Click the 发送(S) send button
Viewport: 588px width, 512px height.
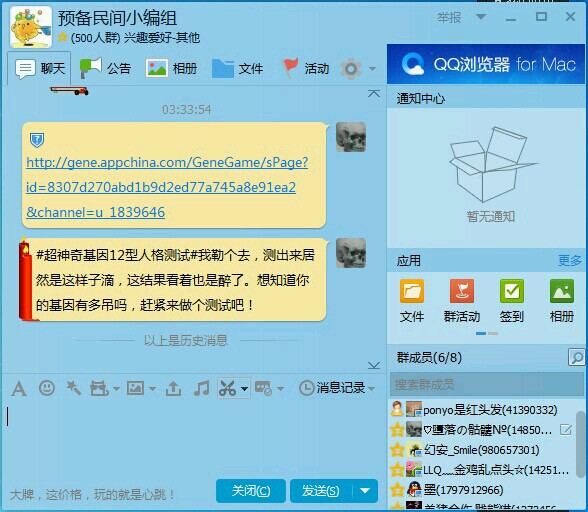(321, 491)
